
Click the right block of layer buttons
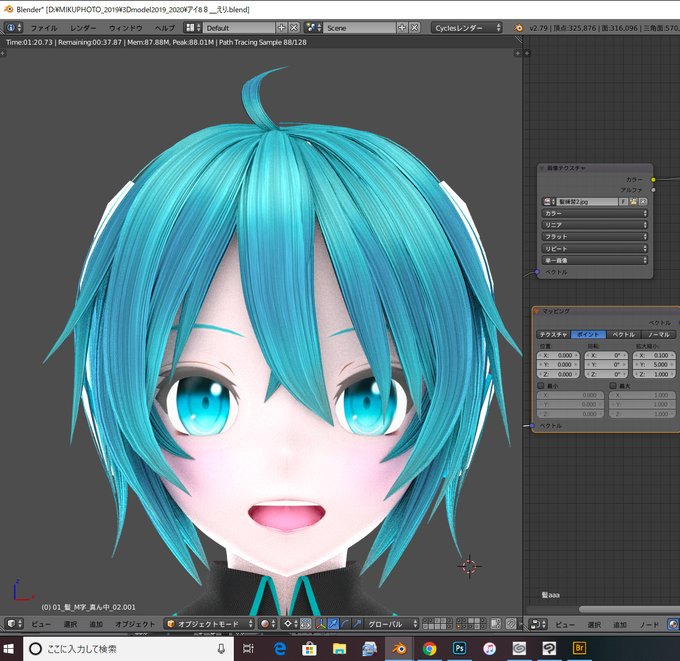(x=471, y=624)
